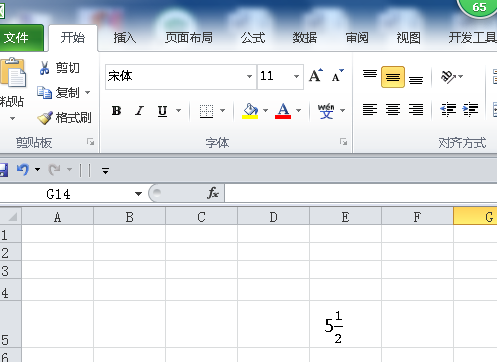The image size is (497, 362).
Task: Switch to the 数据 Data tab
Action: click(x=305, y=38)
